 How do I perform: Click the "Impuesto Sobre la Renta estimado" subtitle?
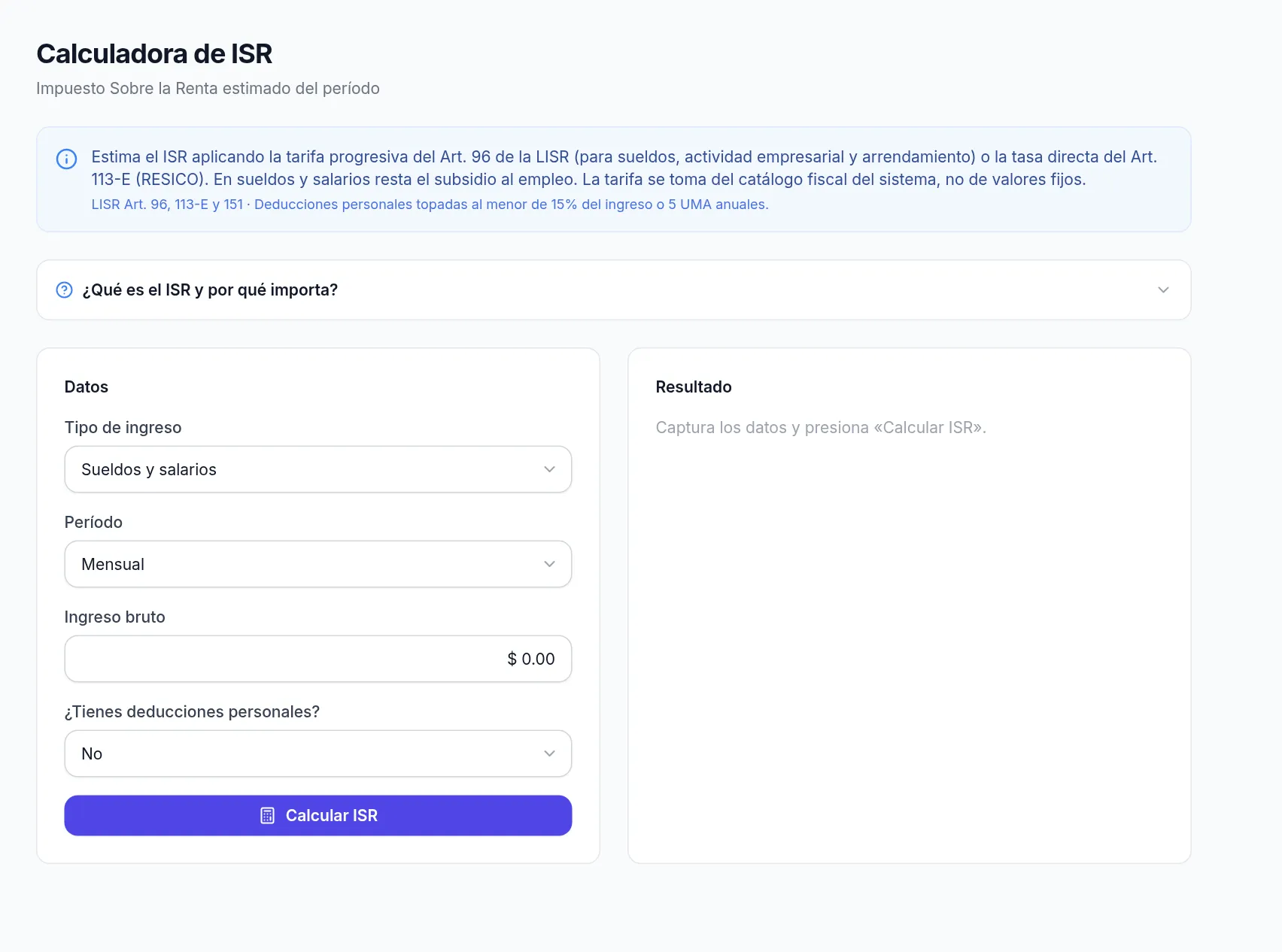pyautogui.click(x=208, y=88)
